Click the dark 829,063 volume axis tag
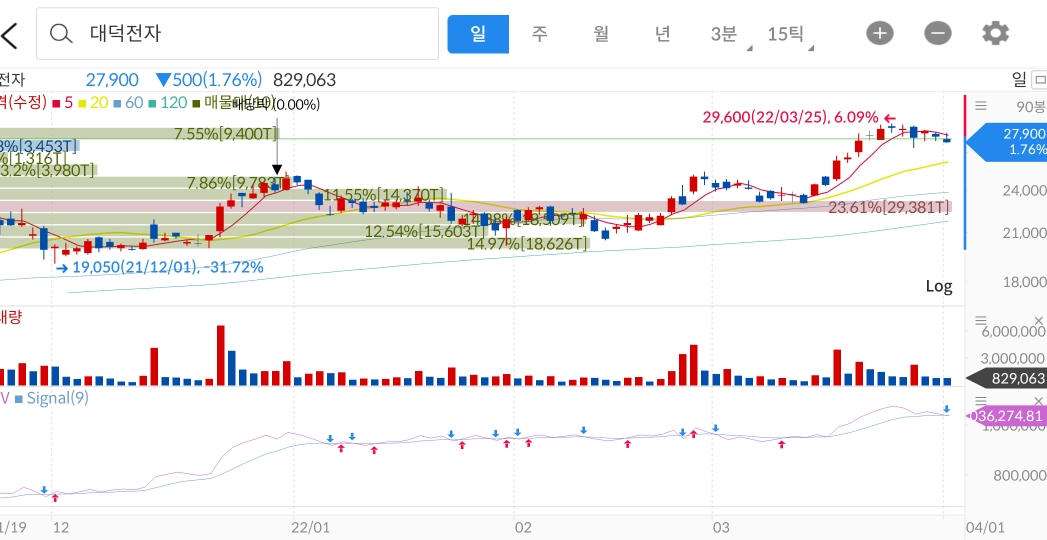 (1007, 378)
